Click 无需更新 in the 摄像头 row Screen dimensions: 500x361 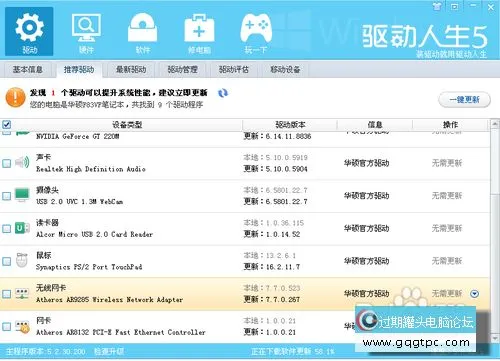click(447, 196)
